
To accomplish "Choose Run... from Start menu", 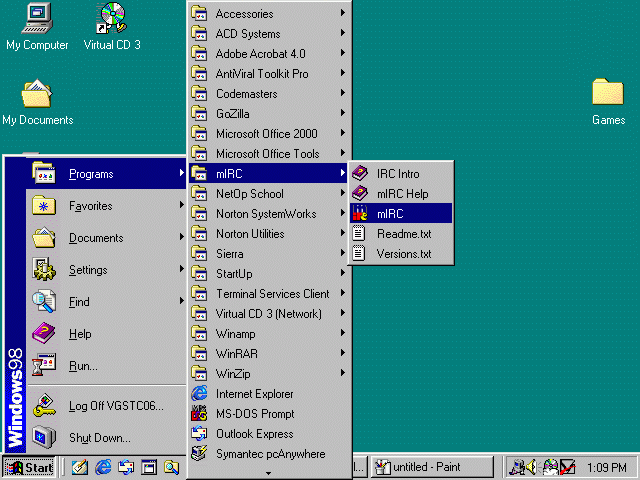I will pyautogui.click(x=107, y=366).
